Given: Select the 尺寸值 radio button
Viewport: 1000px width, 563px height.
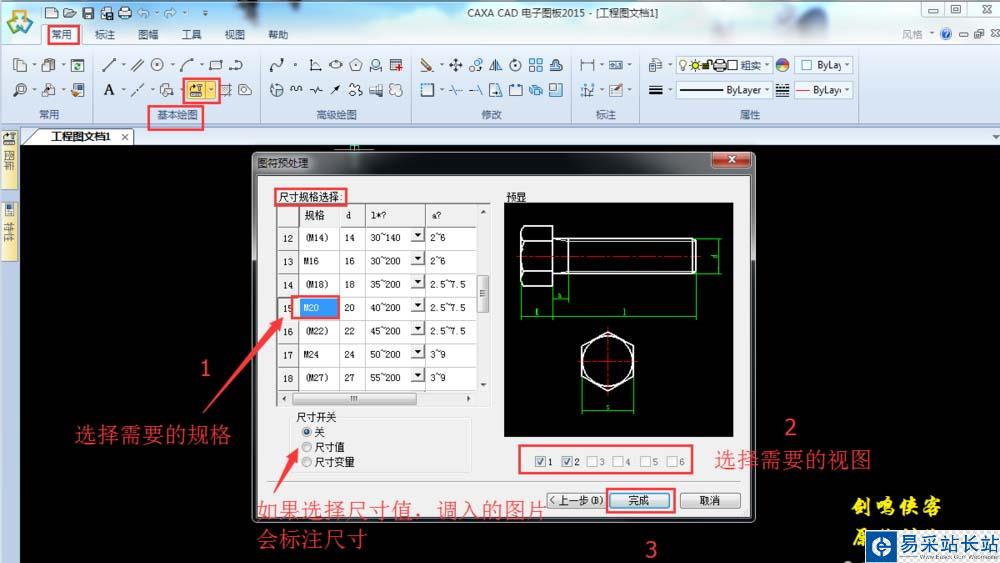Looking at the screenshot, I should [x=307, y=447].
